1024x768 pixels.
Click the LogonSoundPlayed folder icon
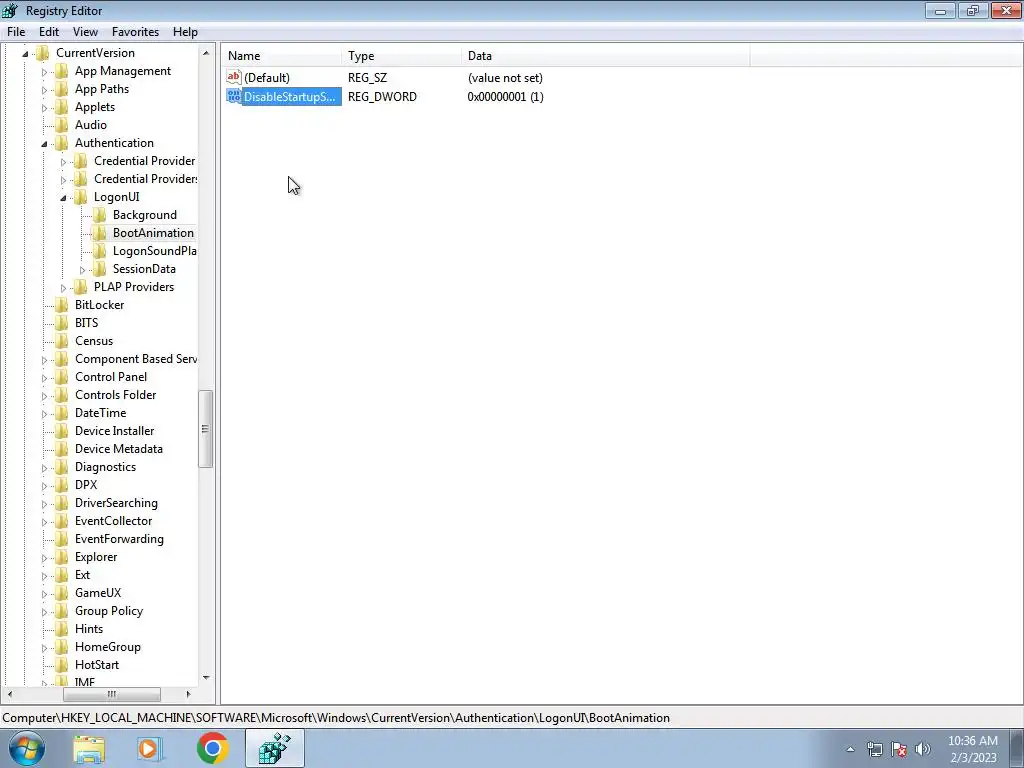(x=99, y=251)
